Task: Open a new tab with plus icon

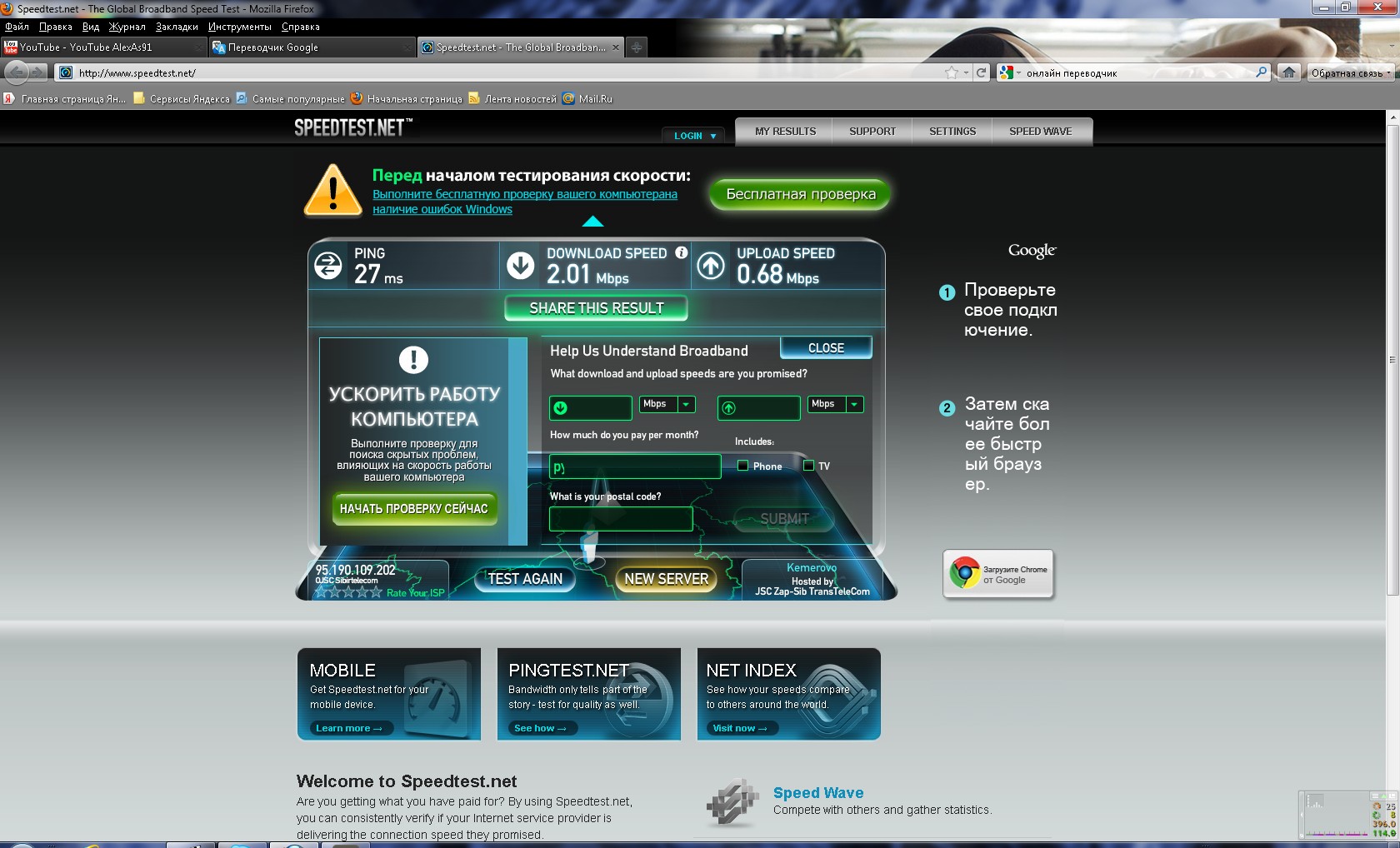Action: click(x=636, y=47)
